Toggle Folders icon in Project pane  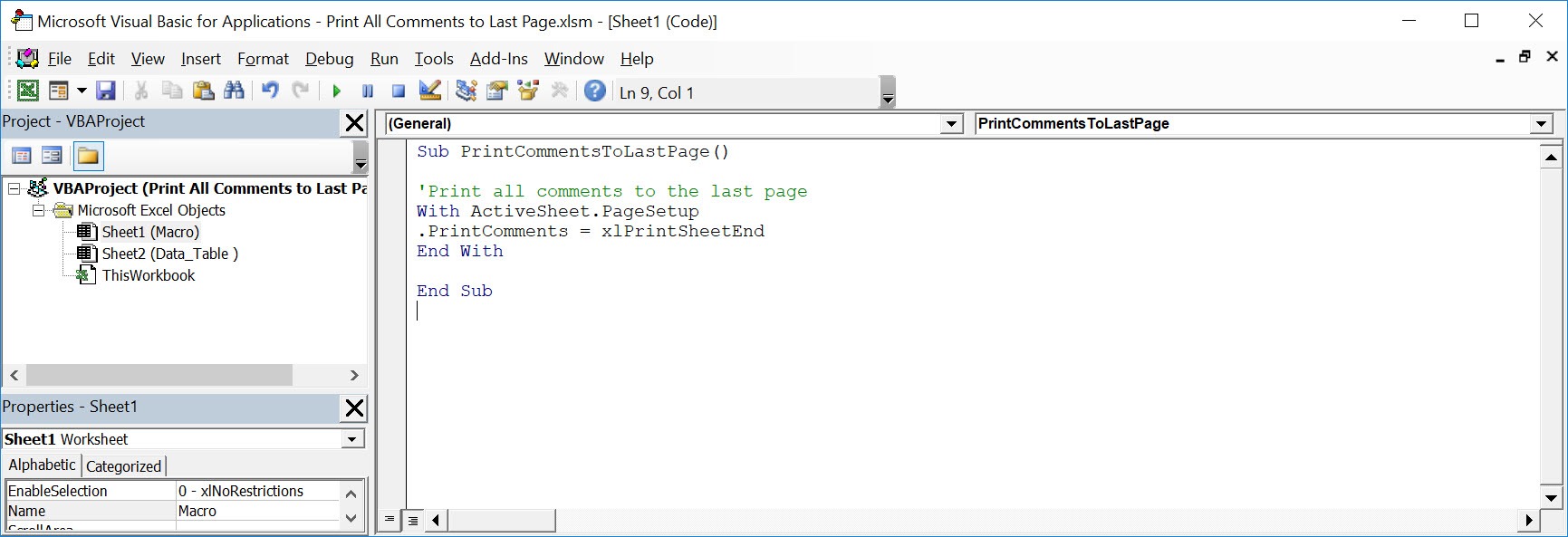(88, 156)
